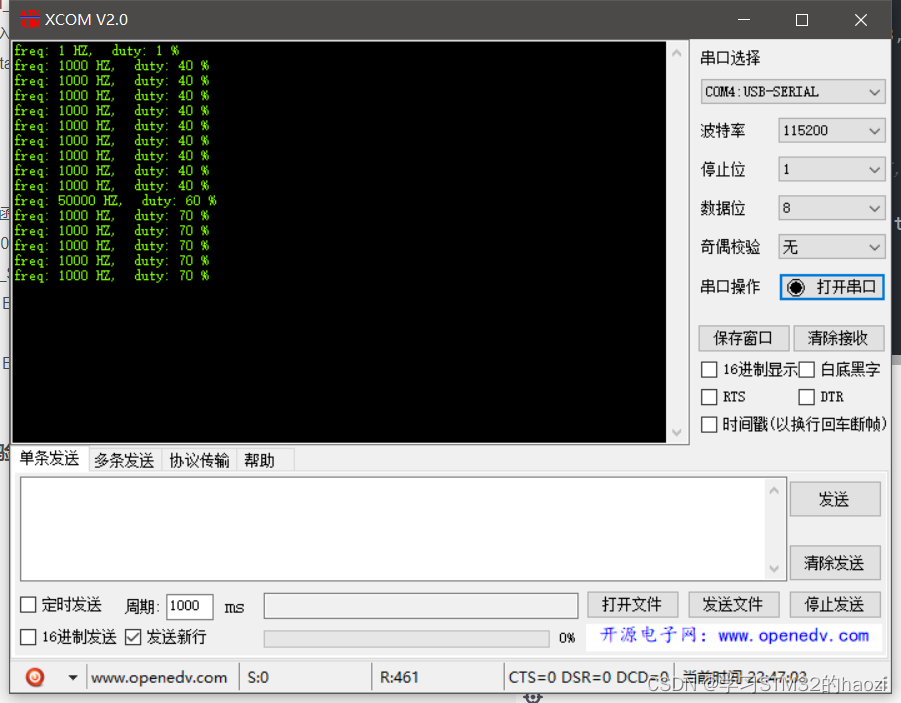Click the first line freq 1 HZ

click(x=97, y=51)
